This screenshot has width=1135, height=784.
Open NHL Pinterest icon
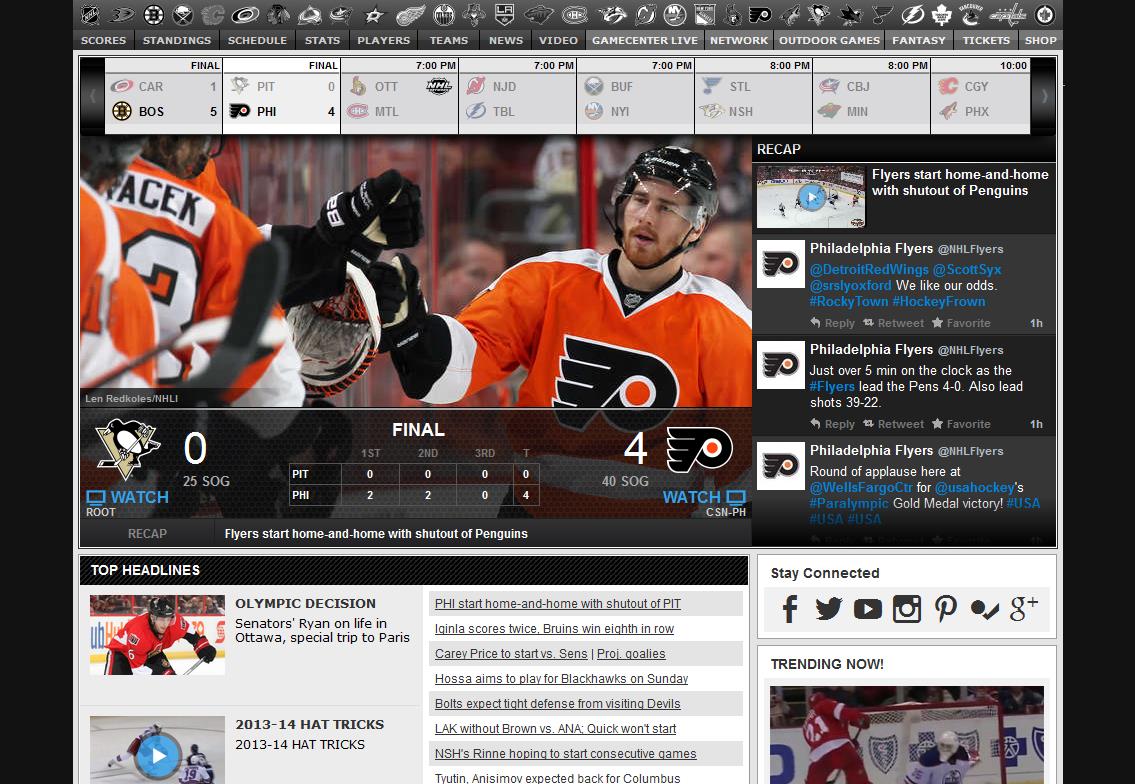pyautogui.click(x=945, y=609)
